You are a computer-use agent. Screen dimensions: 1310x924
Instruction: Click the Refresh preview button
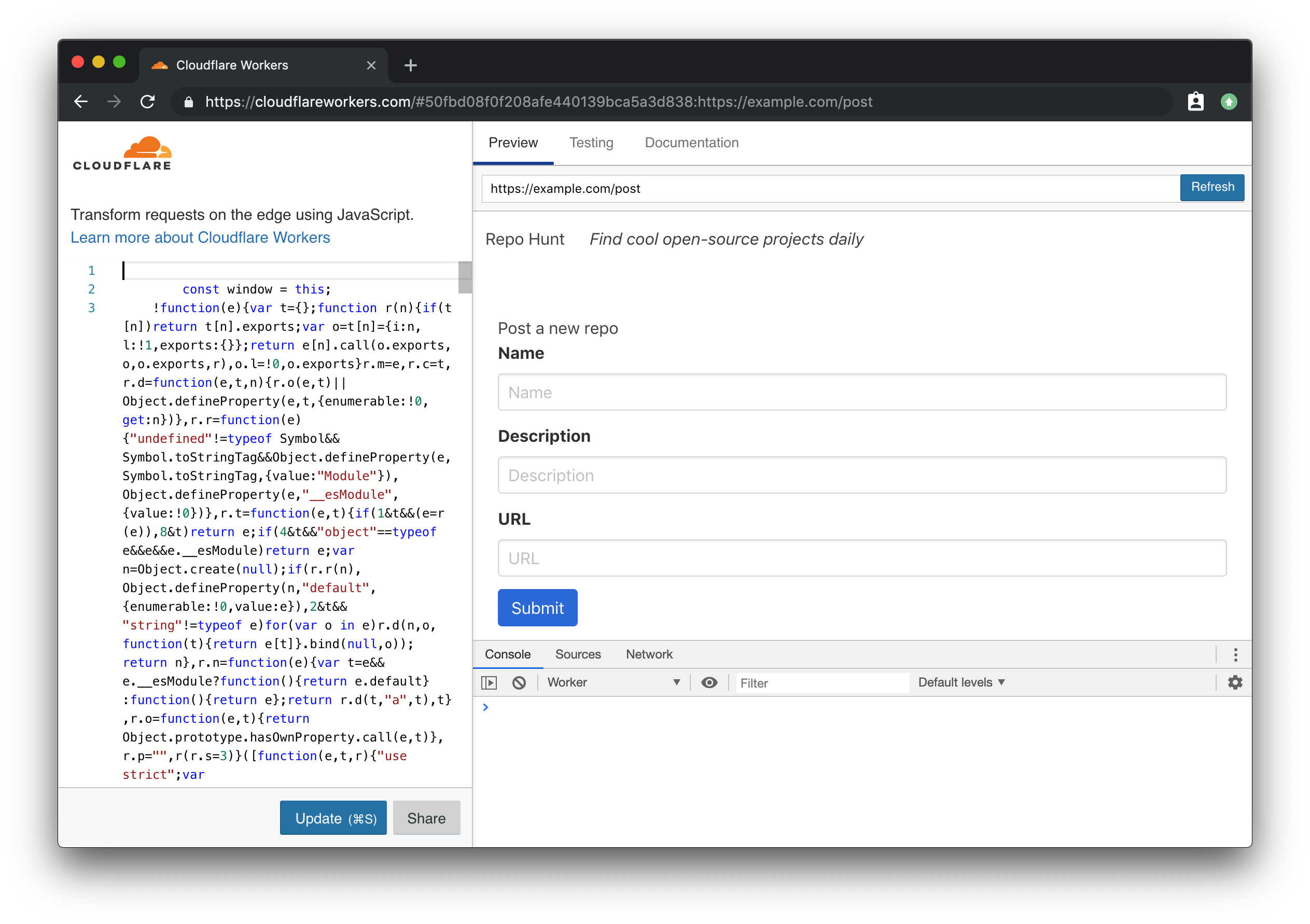tap(1212, 187)
